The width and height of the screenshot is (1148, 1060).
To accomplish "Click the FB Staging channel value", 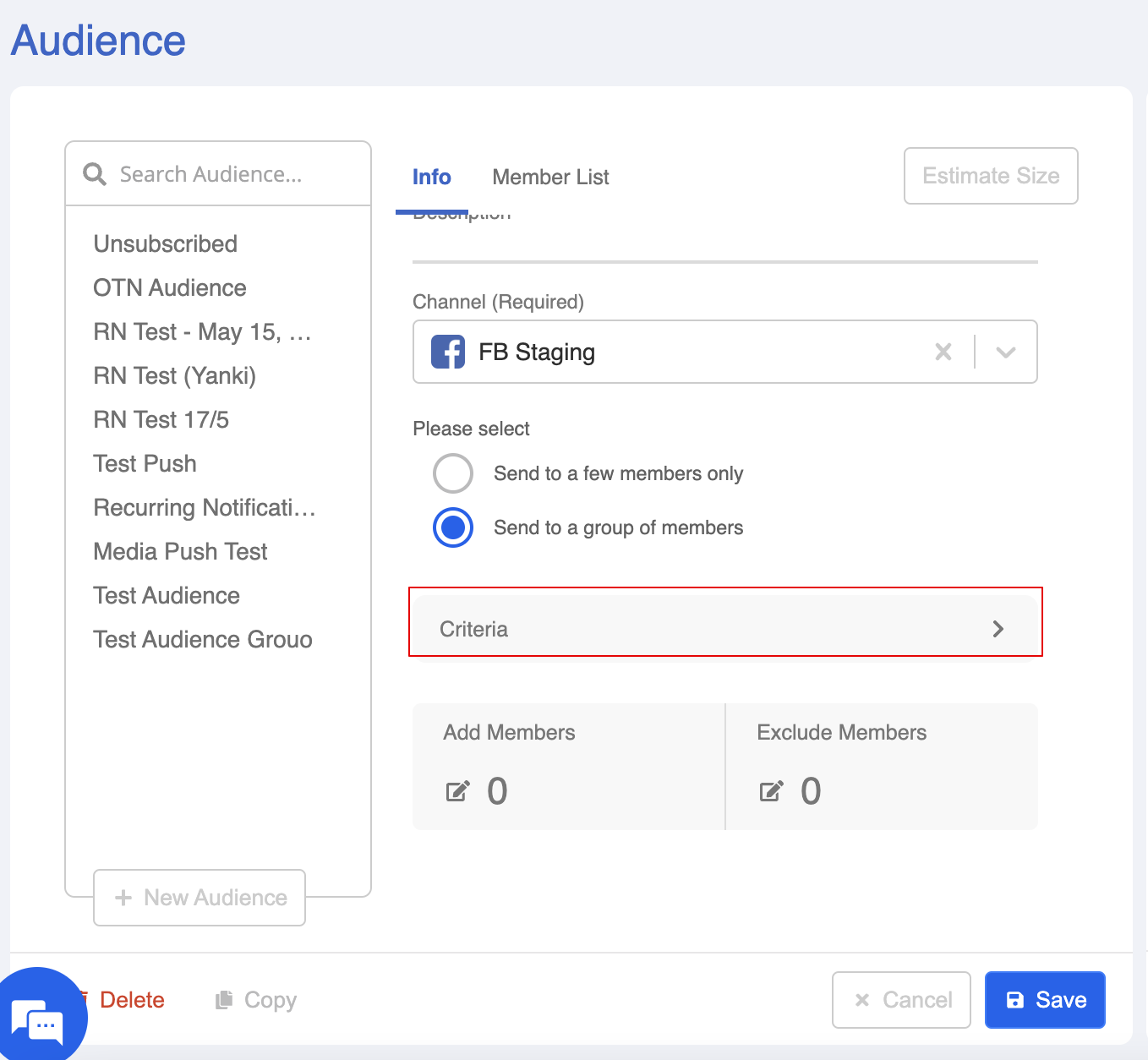I will tap(537, 352).
